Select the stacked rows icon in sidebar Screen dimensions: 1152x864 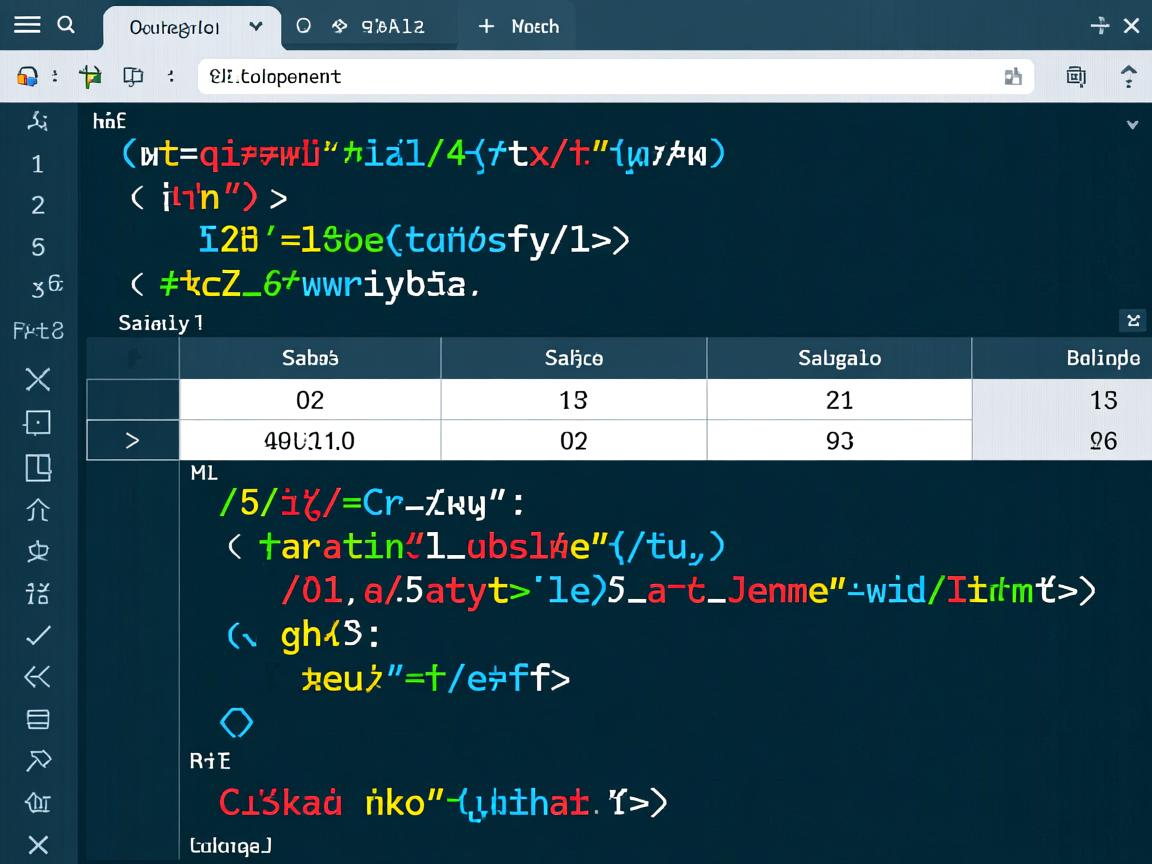pyautogui.click(x=37, y=719)
